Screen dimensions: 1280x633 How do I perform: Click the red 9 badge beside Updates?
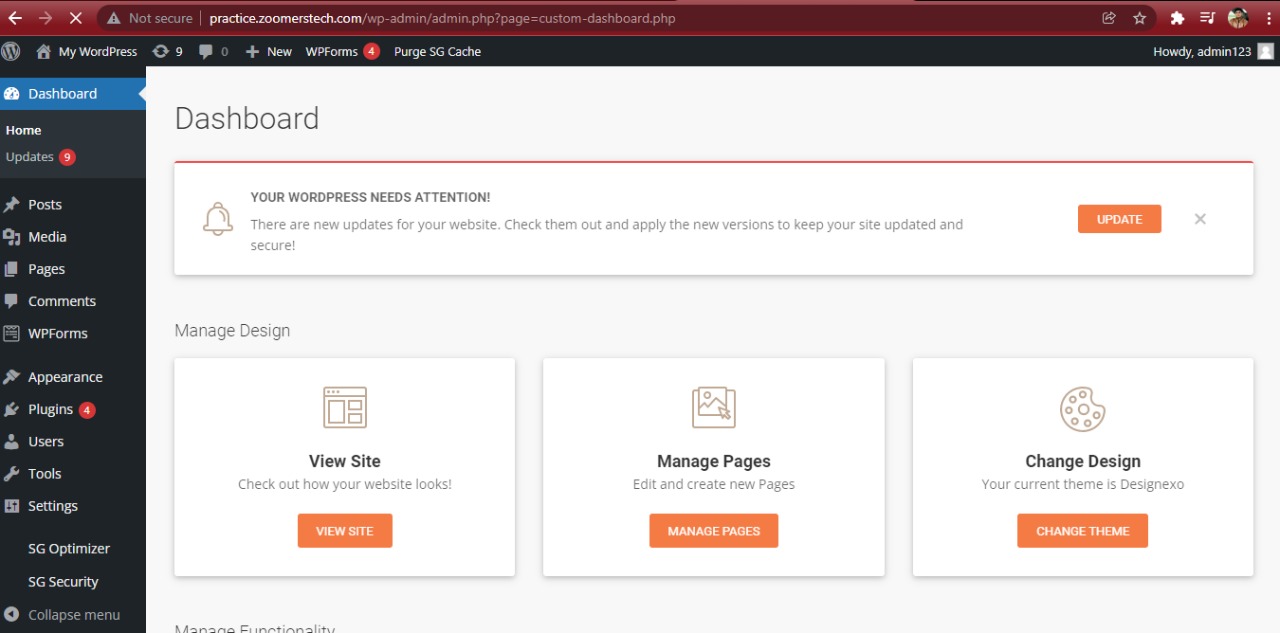(67, 157)
